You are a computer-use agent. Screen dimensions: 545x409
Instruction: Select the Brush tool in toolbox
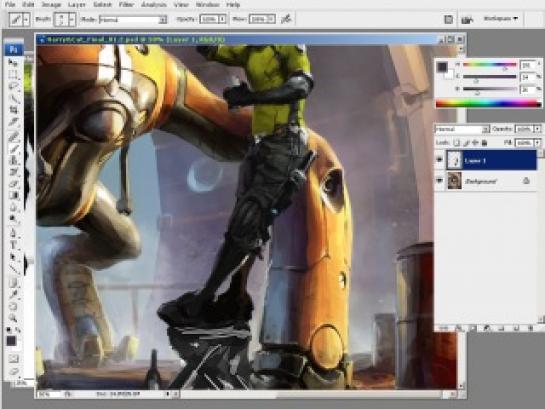13,149
